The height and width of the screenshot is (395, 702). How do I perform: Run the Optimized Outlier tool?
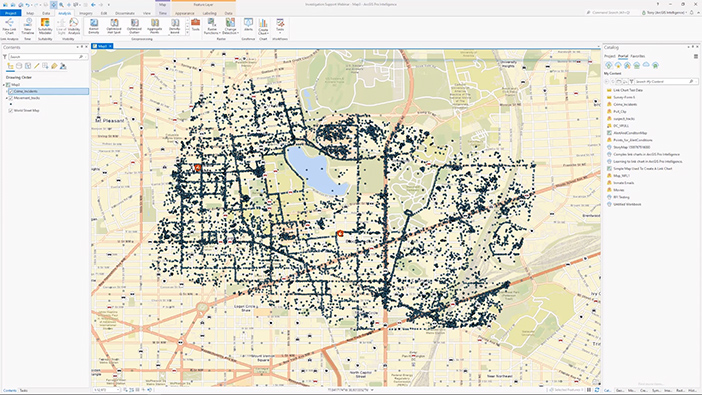pos(134,26)
